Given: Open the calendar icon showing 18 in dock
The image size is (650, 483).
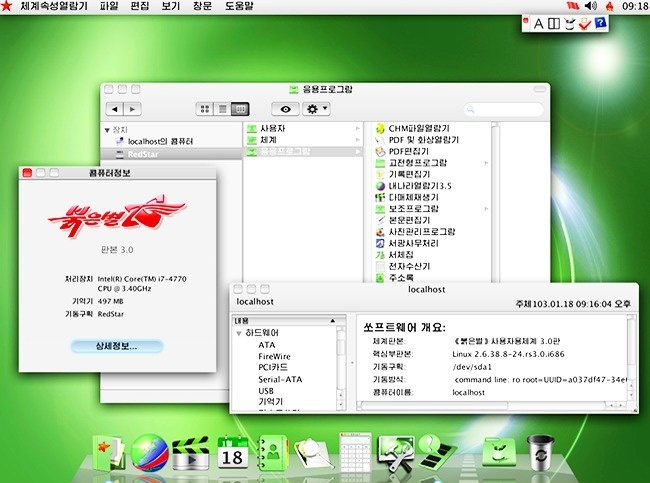Looking at the screenshot, I should [231, 453].
